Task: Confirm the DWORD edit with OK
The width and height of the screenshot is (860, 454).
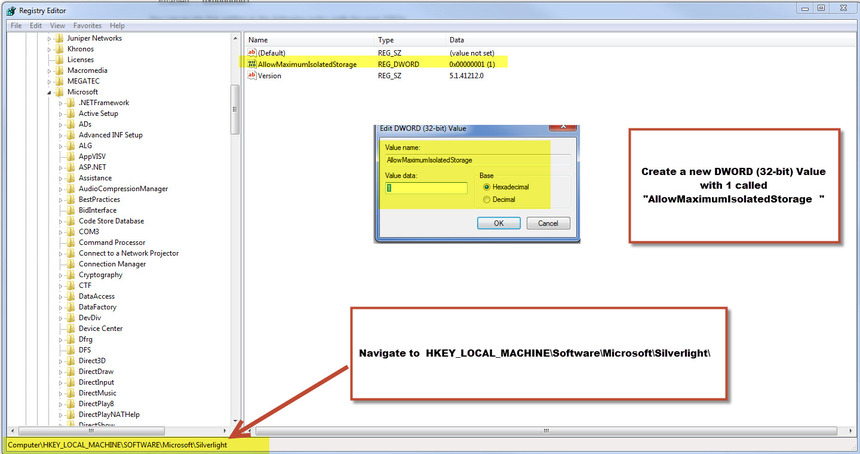Action: pyautogui.click(x=499, y=223)
